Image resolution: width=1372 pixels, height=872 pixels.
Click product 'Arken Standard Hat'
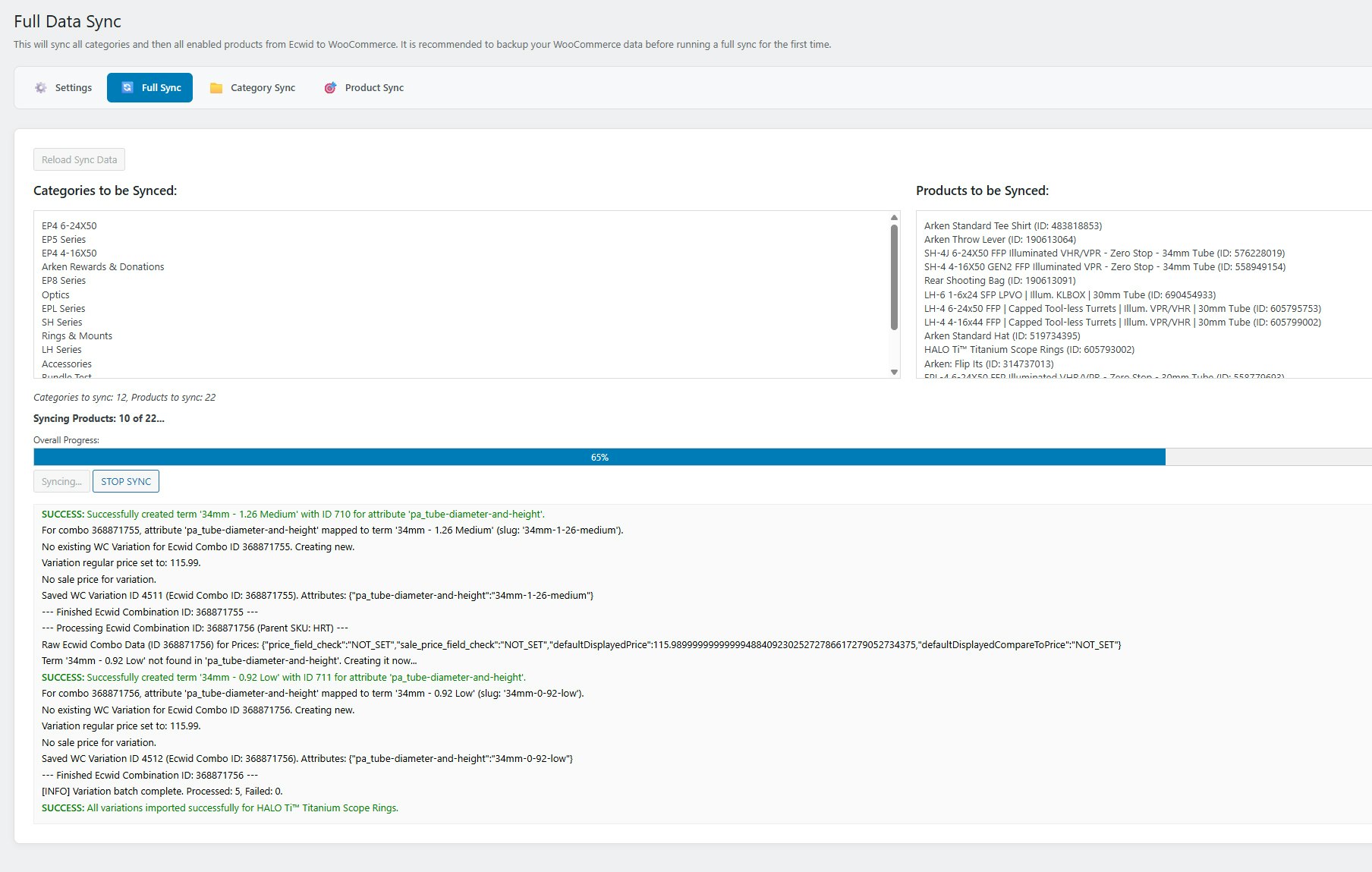point(1002,335)
